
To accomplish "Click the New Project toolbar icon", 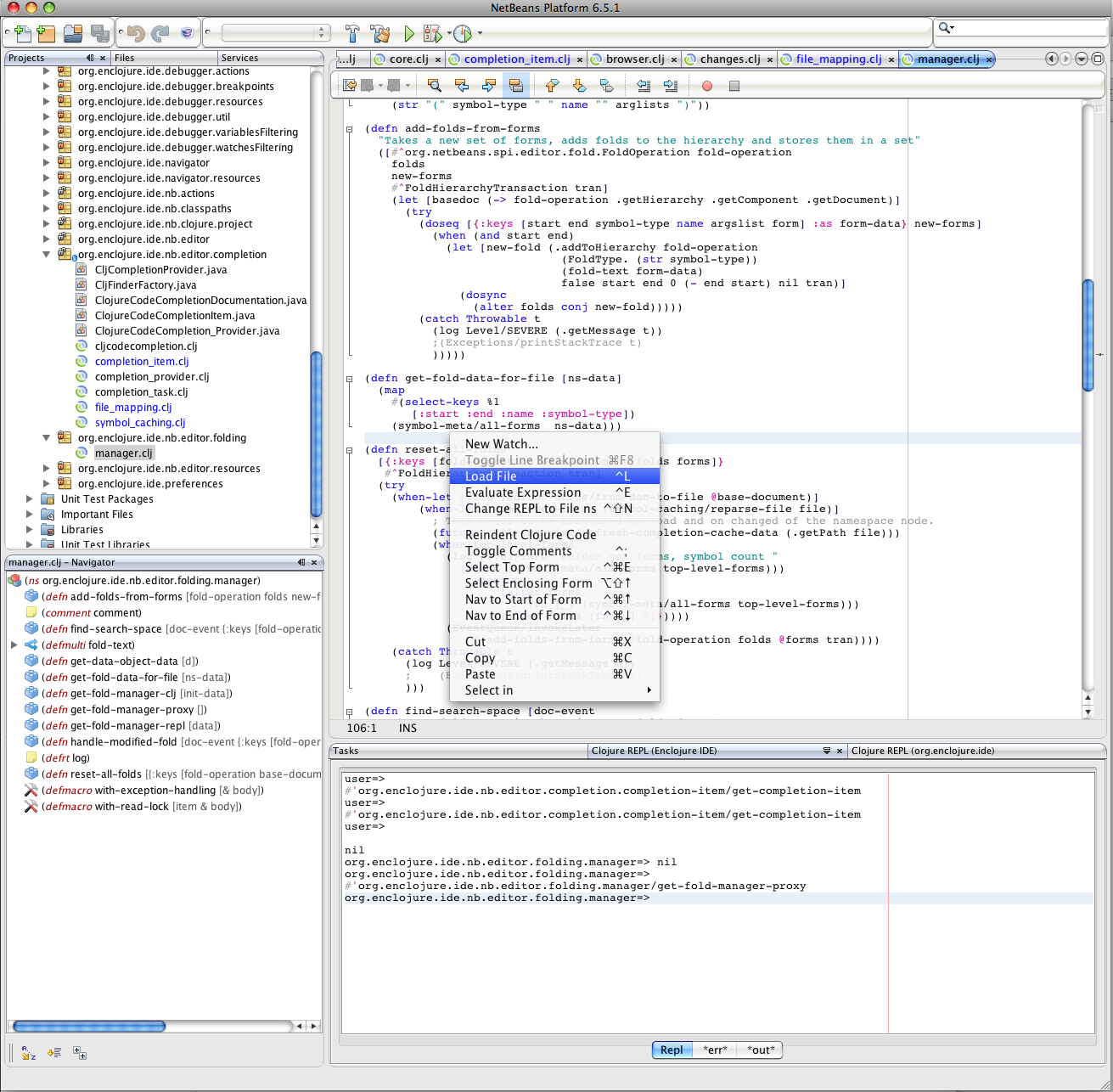I will click(46, 33).
